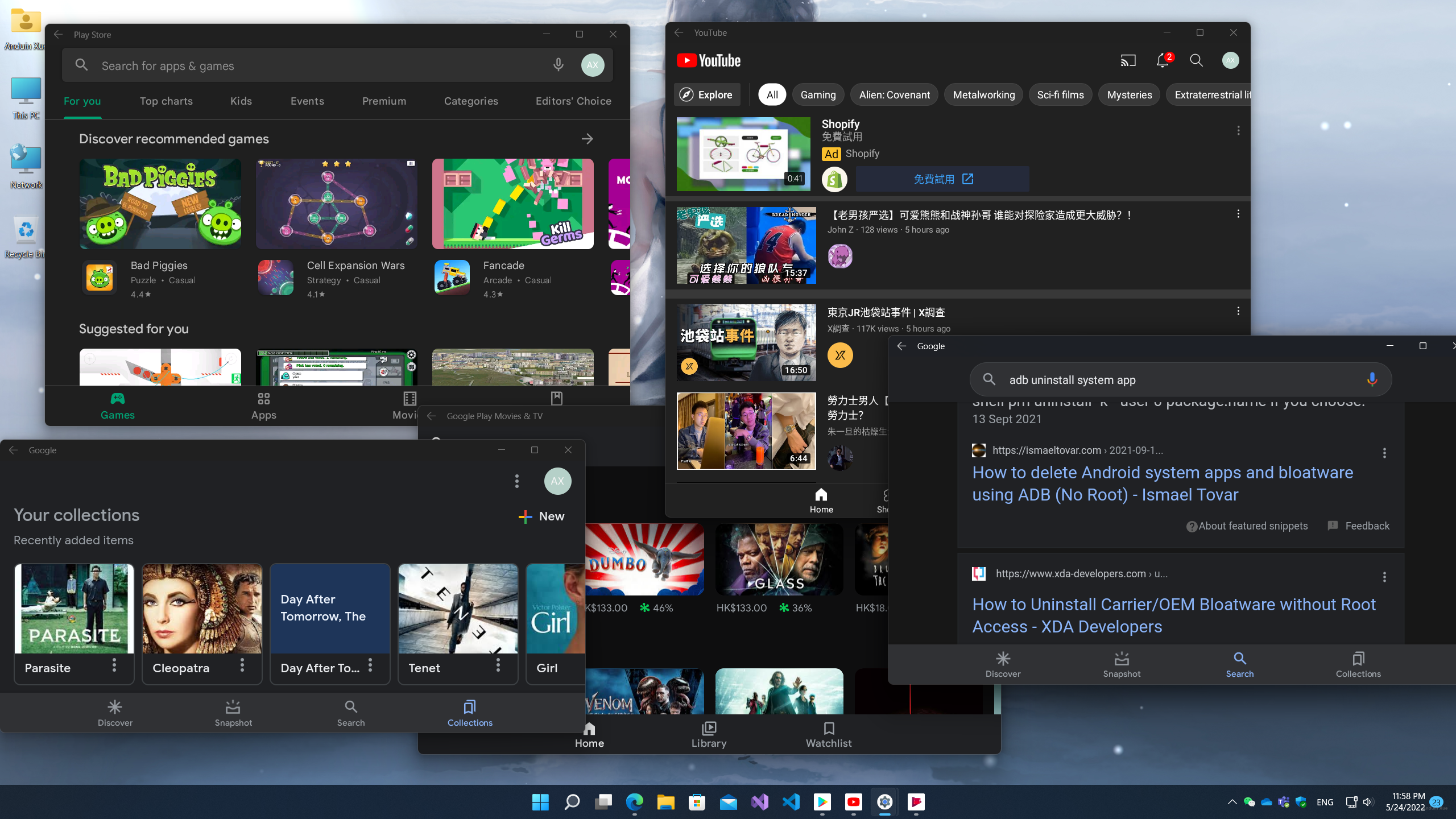
Task: Select the Mysteries filter chip
Action: pos(1129,94)
